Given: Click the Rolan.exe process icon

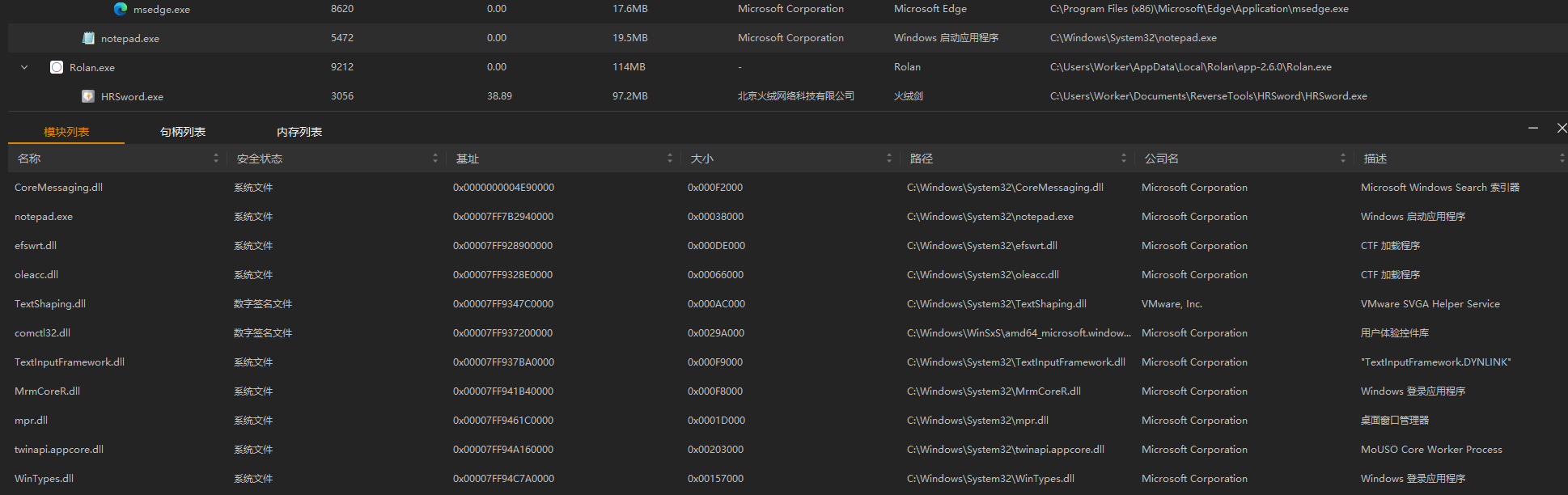Looking at the screenshot, I should (57, 67).
